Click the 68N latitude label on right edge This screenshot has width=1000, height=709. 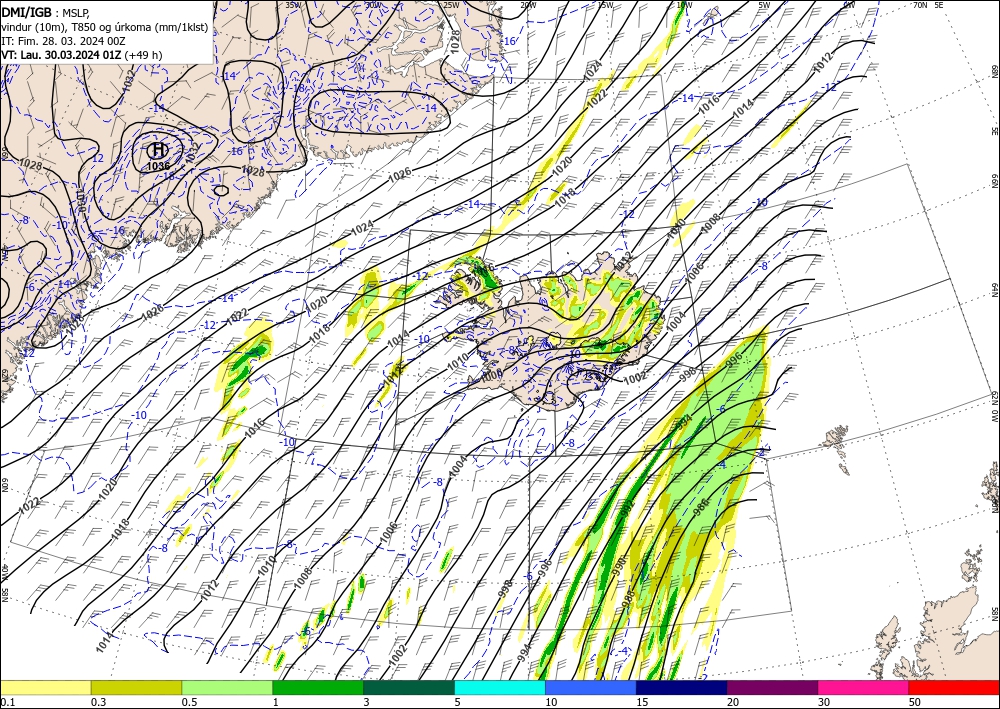[x=994, y=71]
